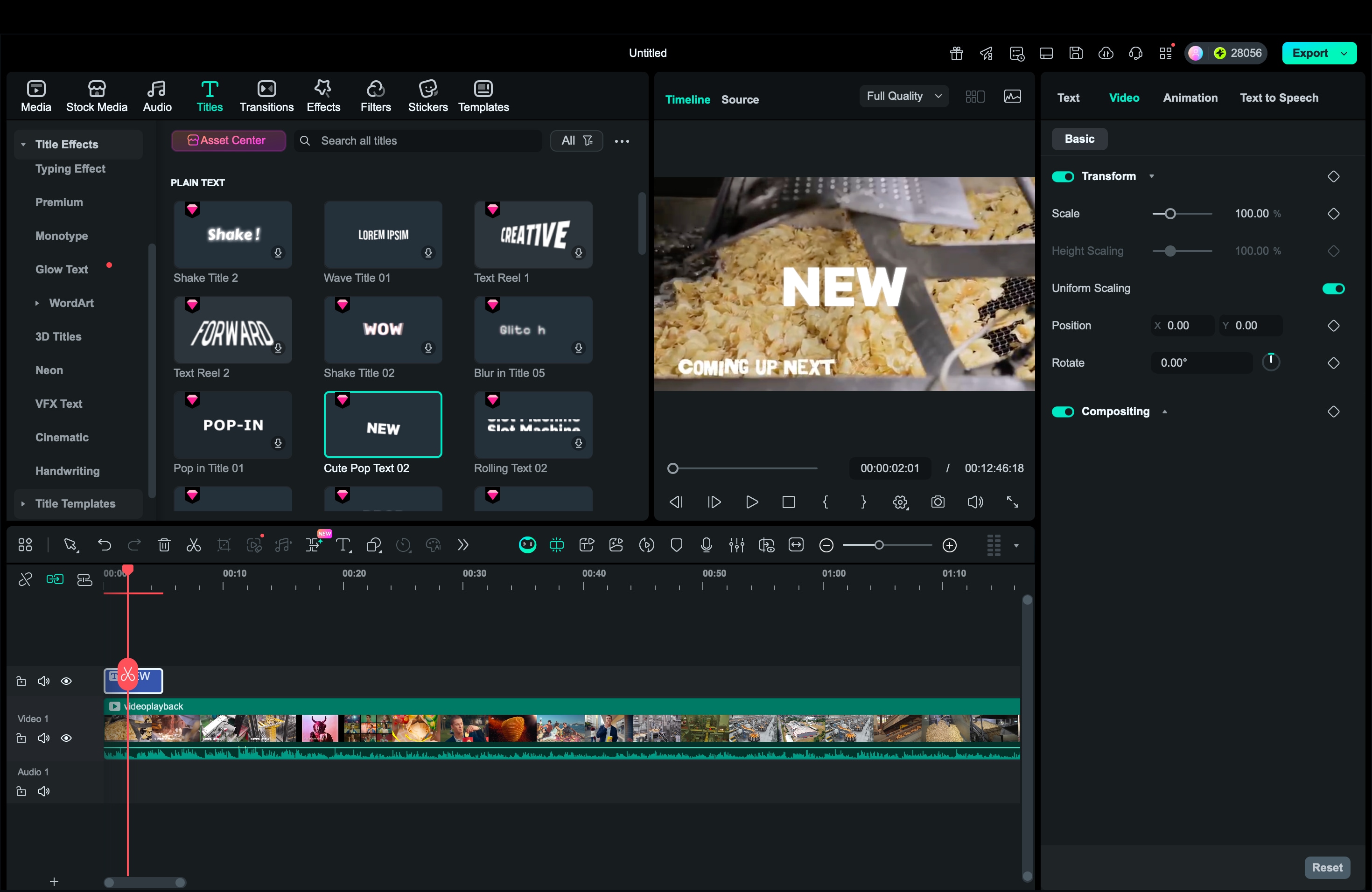Switch to Source preview tab
Viewport: 1372px width, 892px height.
click(x=740, y=100)
